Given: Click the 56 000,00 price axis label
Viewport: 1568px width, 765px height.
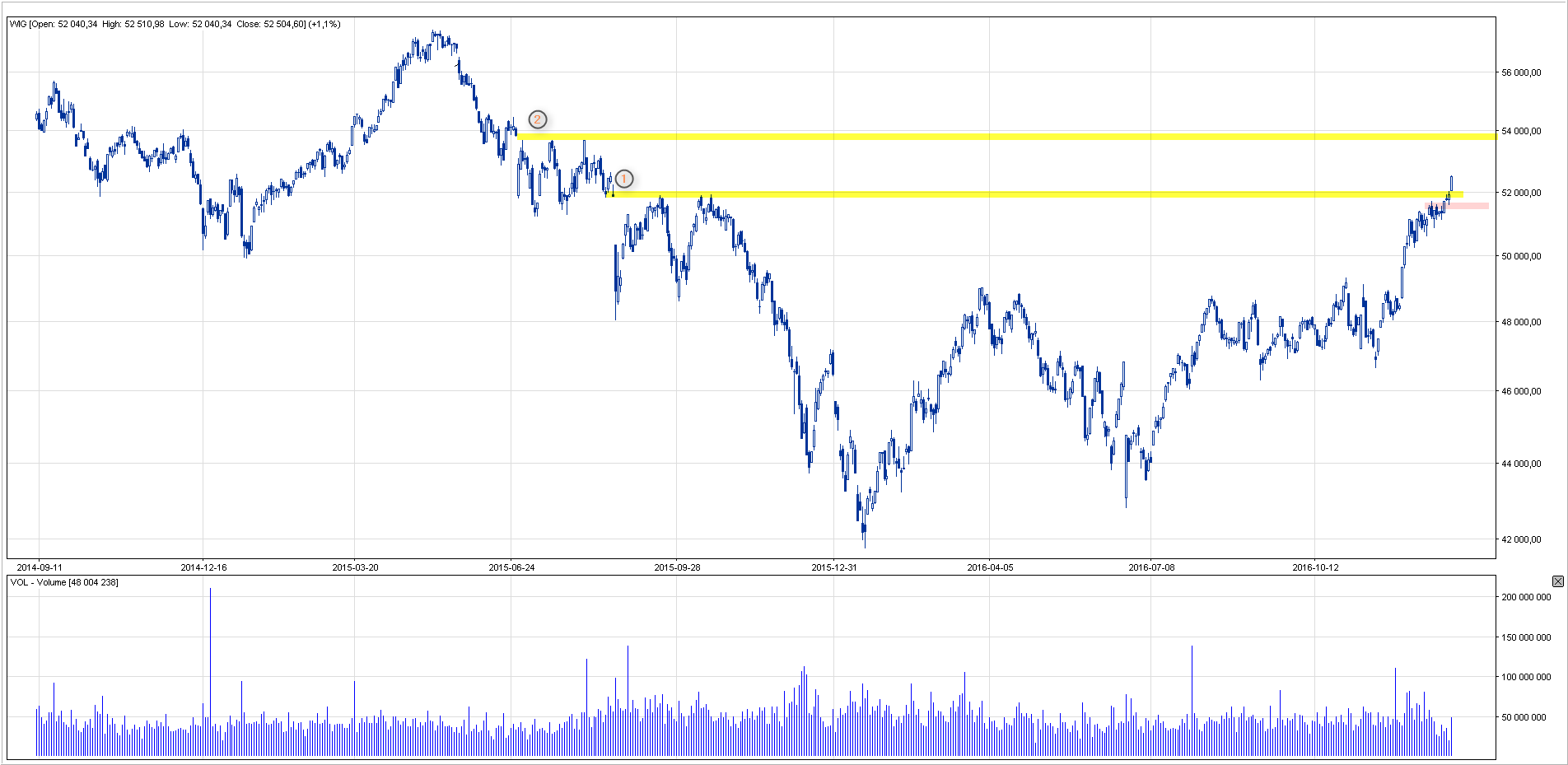Looking at the screenshot, I should (1521, 72).
